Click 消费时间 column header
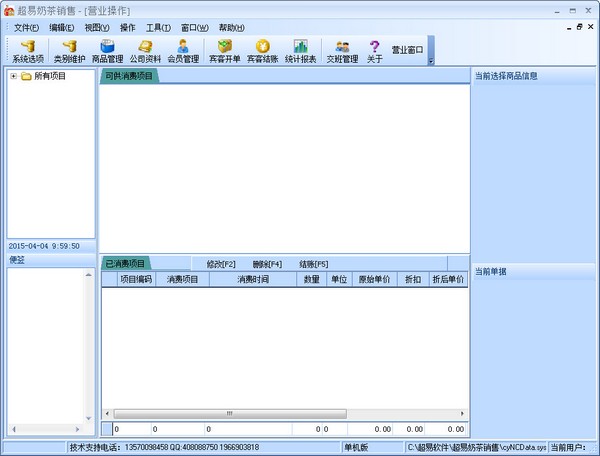600x456 pixels. 253,279
